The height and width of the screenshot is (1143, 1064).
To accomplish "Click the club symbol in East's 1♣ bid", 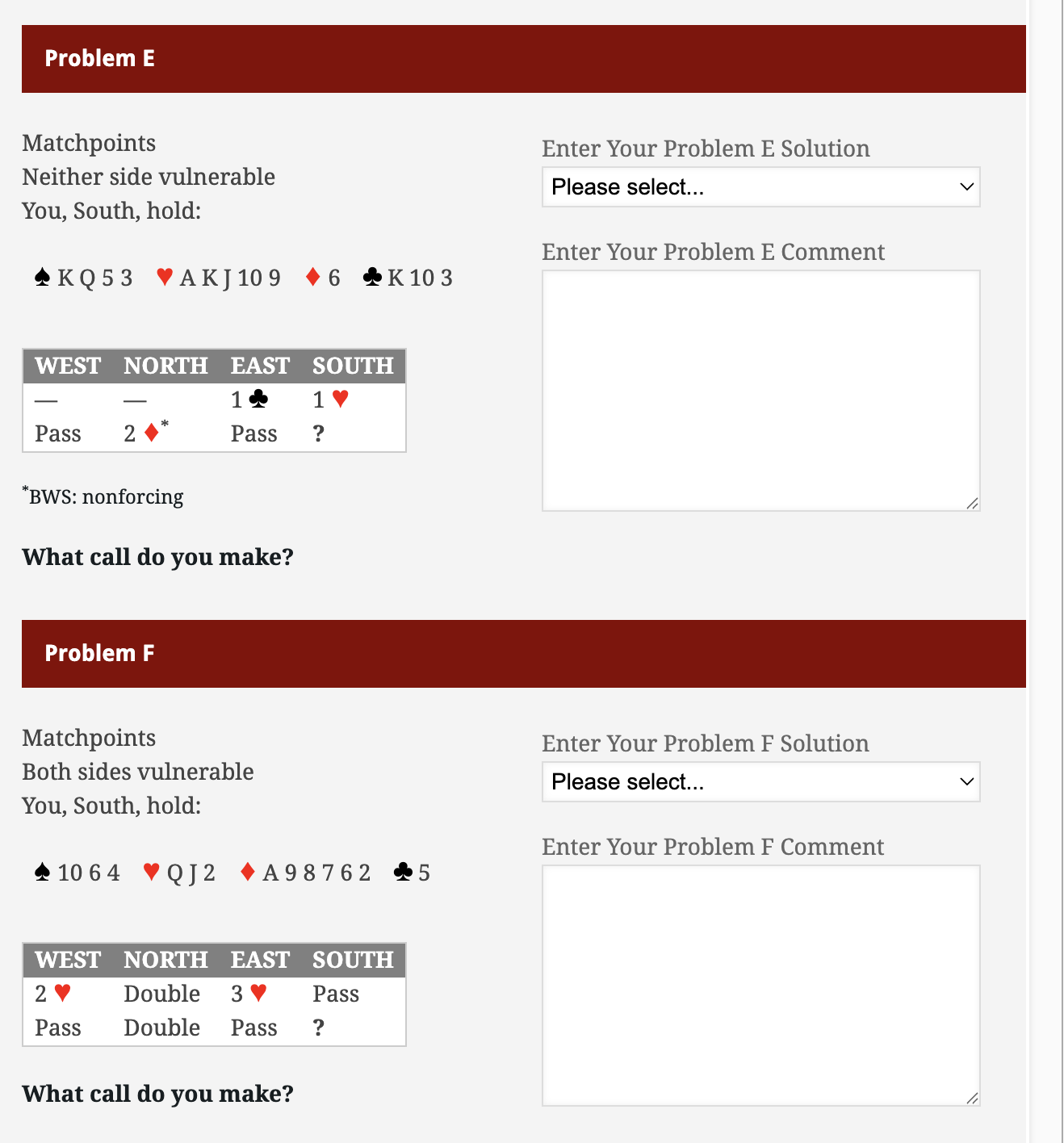I will [x=258, y=399].
